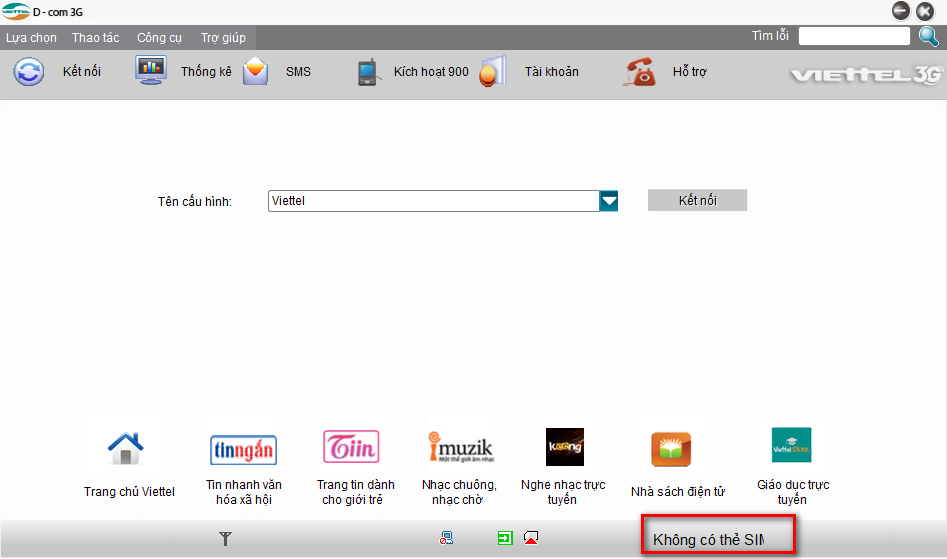Viewport: 947px width, 559px height.
Task: Click the Hỗ trợ red telephone icon
Action: (x=639, y=71)
